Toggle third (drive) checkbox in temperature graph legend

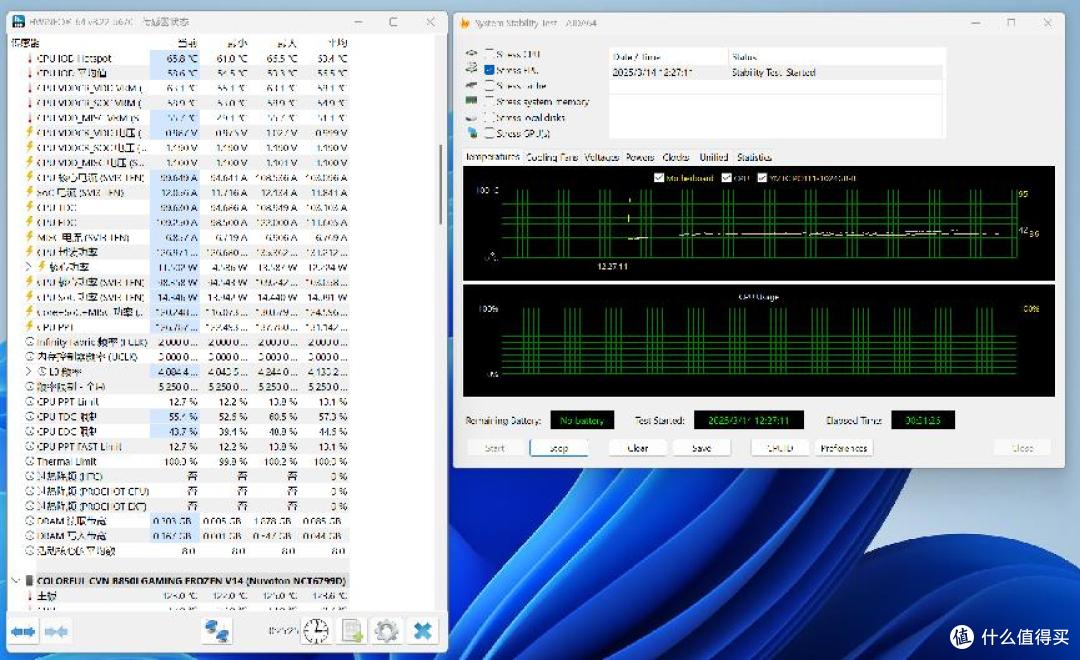coord(762,178)
